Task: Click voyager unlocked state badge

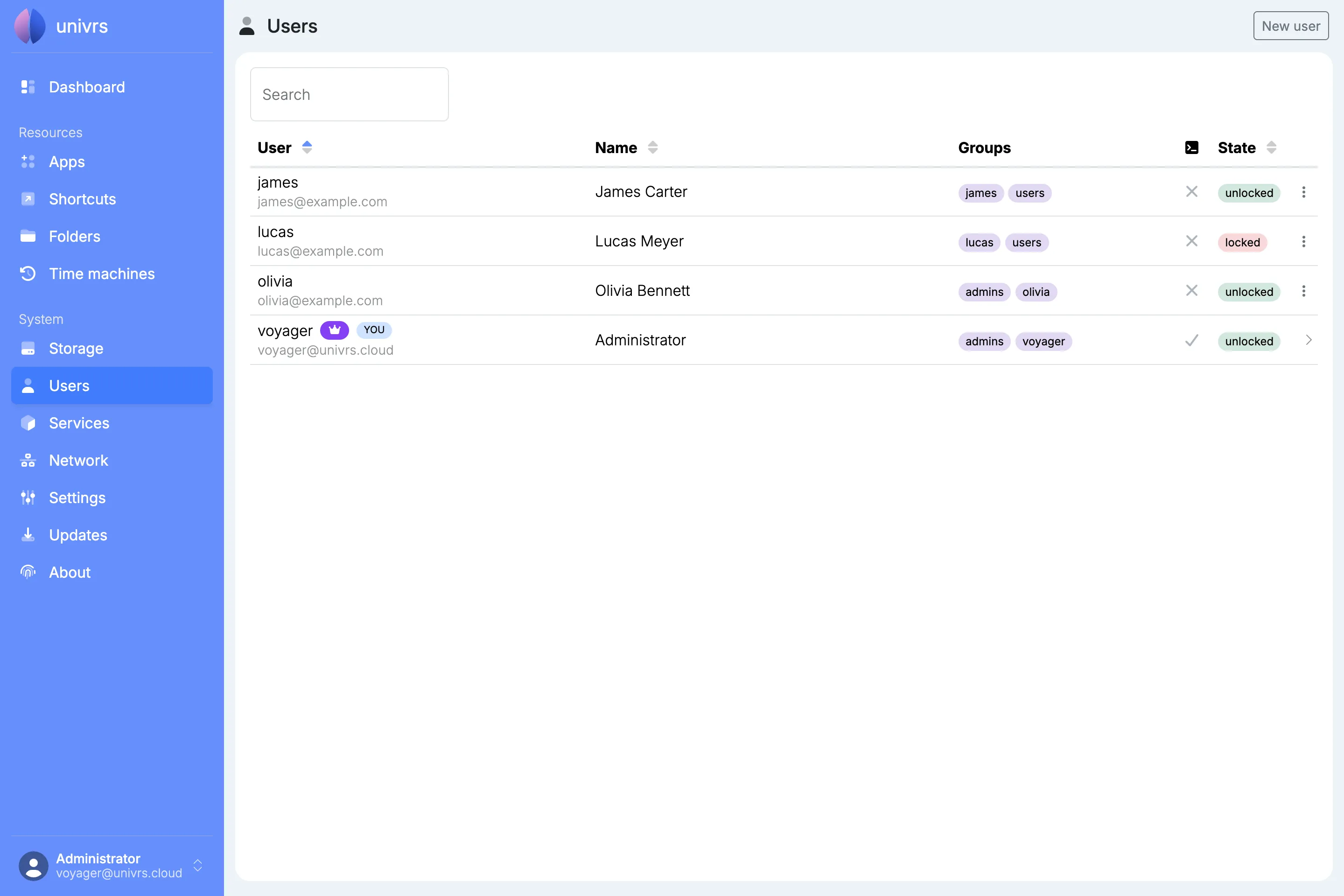Action: pos(1249,341)
